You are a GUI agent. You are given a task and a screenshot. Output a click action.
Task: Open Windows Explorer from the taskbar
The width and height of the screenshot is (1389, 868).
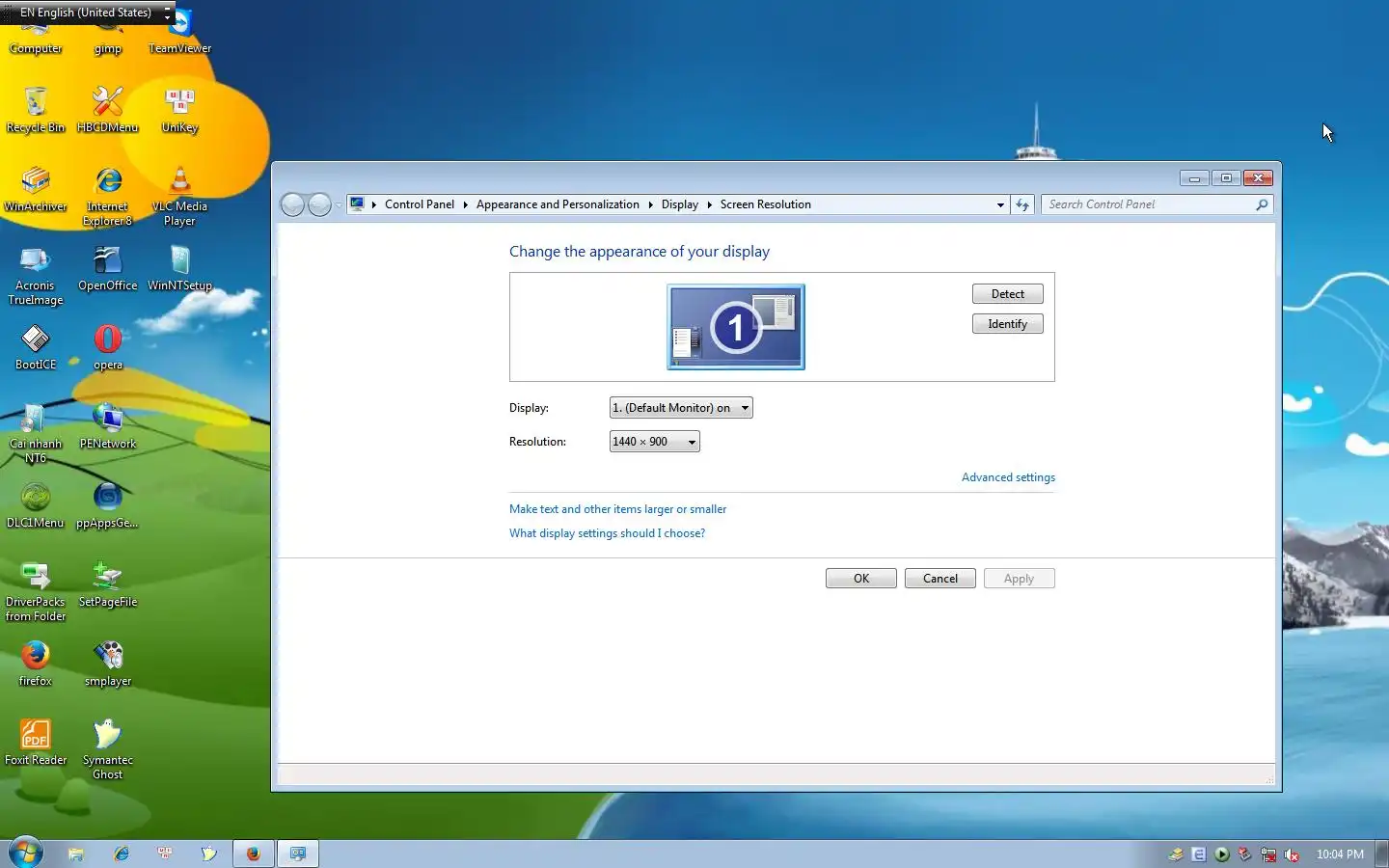point(75,854)
